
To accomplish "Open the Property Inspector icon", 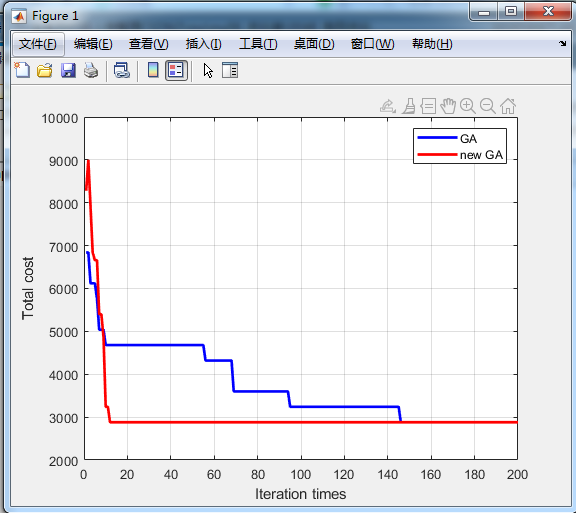I will pyautogui.click(x=230, y=70).
